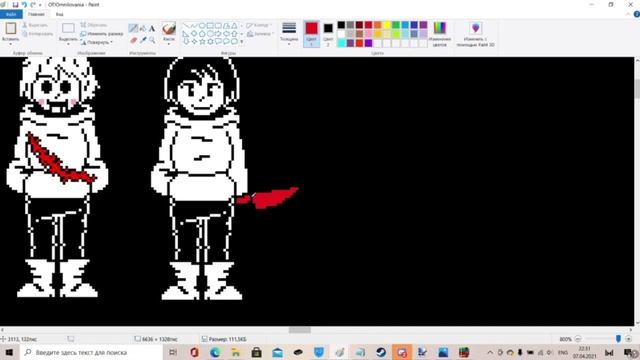Image resolution: width=640 pixels, height=360 pixels.
Task: Click the Select (Выделить) rectangle icon
Action: click(68, 28)
